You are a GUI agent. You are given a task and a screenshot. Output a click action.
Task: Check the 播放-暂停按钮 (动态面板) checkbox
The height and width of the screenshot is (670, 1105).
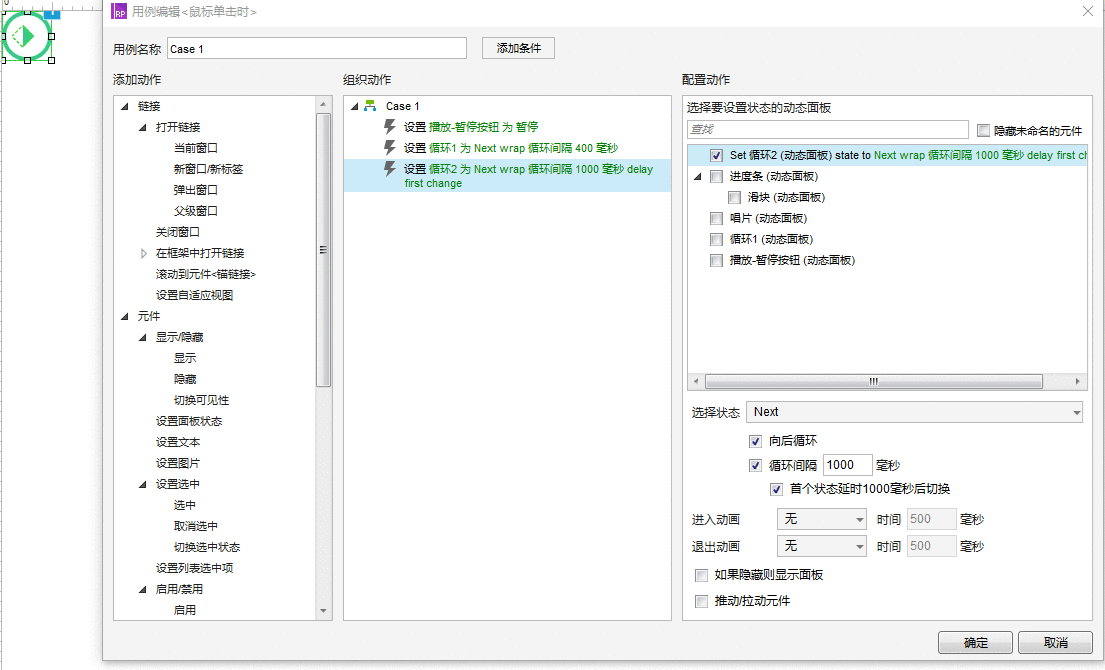click(716, 261)
